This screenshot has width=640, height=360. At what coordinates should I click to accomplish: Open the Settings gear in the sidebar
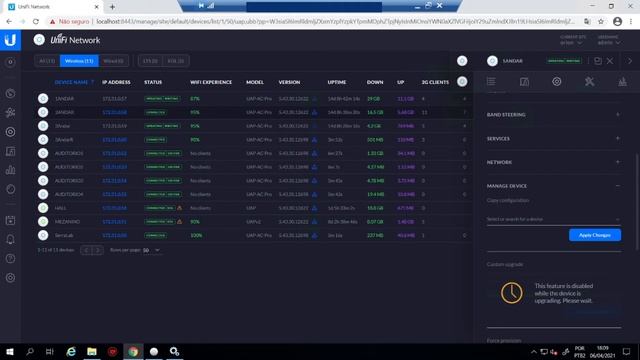pos(11,278)
